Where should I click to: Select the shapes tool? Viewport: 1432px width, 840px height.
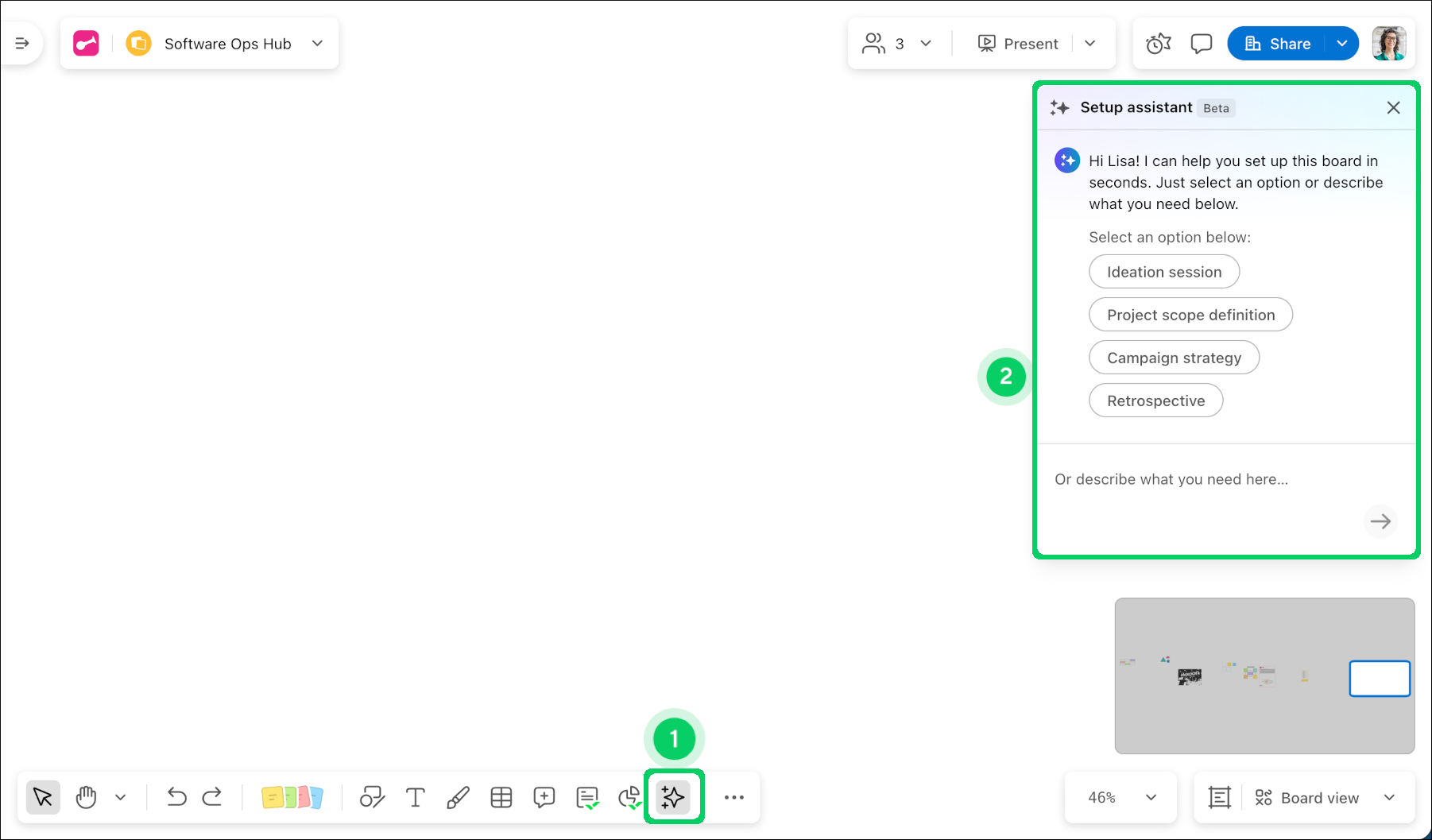[372, 797]
